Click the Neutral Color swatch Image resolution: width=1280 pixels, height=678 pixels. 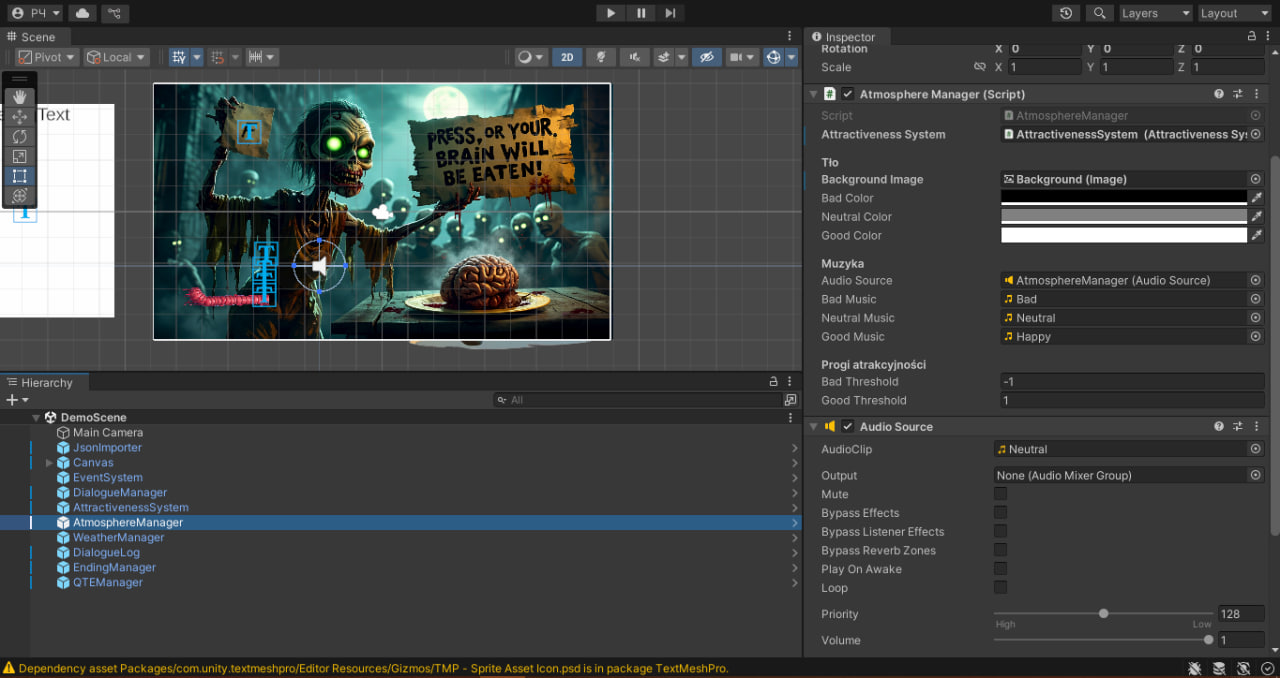[x=1124, y=217]
